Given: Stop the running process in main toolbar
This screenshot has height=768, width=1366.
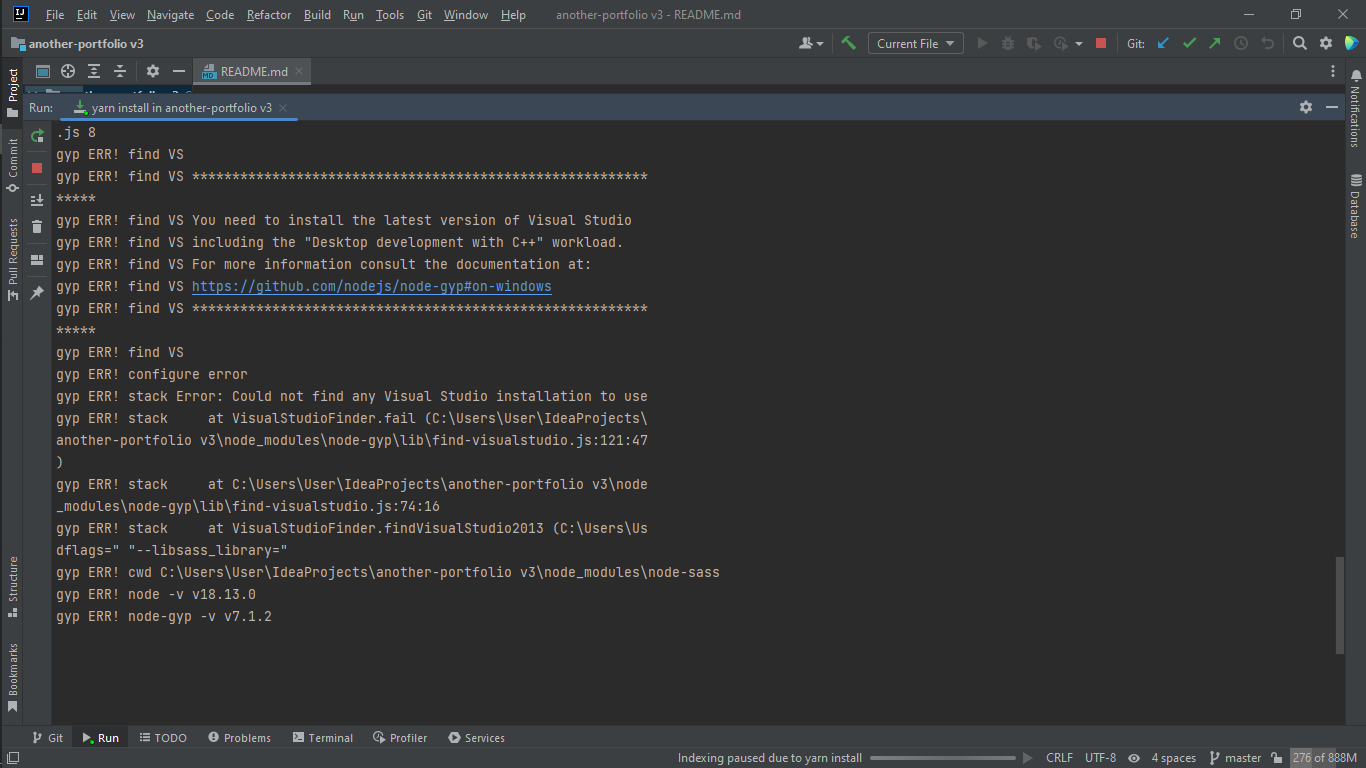Looking at the screenshot, I should [x=1101, y=43].
